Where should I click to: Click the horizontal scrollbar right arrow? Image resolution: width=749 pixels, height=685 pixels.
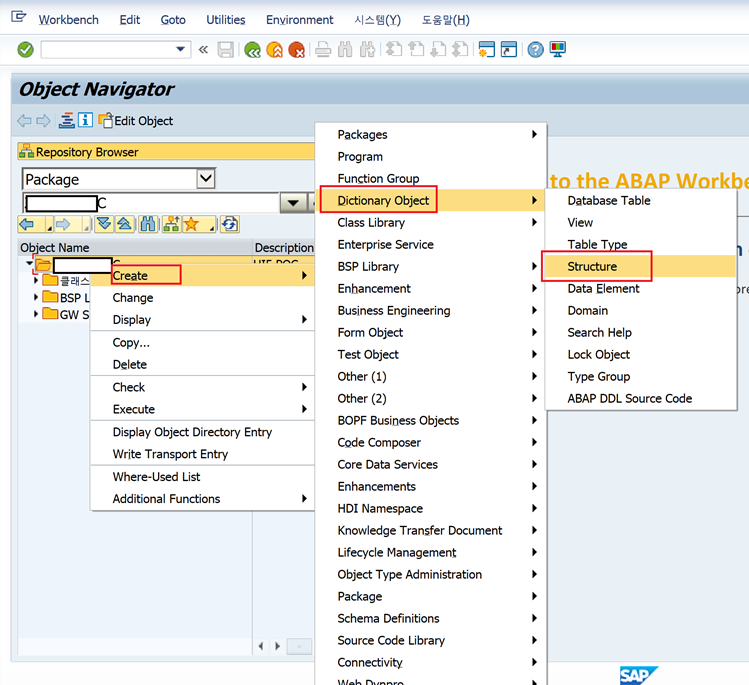[278, 646]
